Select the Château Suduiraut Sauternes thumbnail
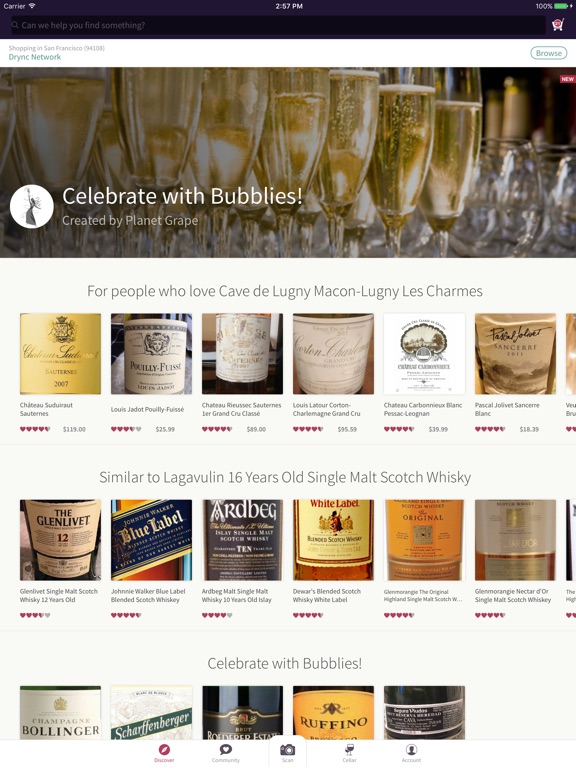The height and width of the screenshot is (768, 576). click(x=60, y=354)
